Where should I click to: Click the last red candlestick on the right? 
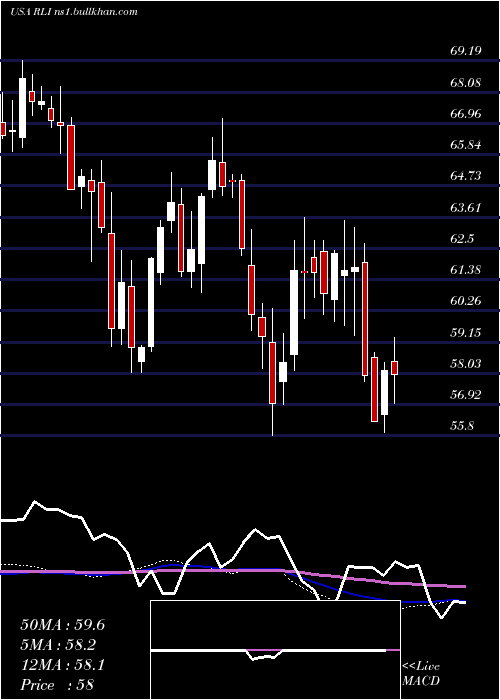(x=395, y=368)
